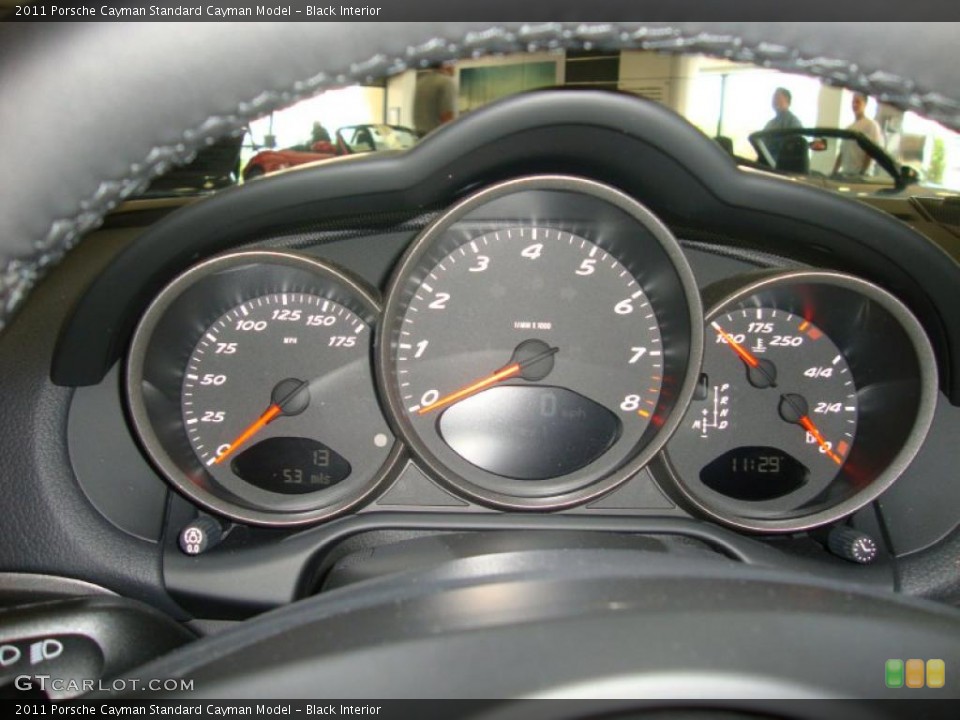The image size is (960, 720).
Task: Click the "4/4" full fuel mark
Action: (x=818, y=372)
